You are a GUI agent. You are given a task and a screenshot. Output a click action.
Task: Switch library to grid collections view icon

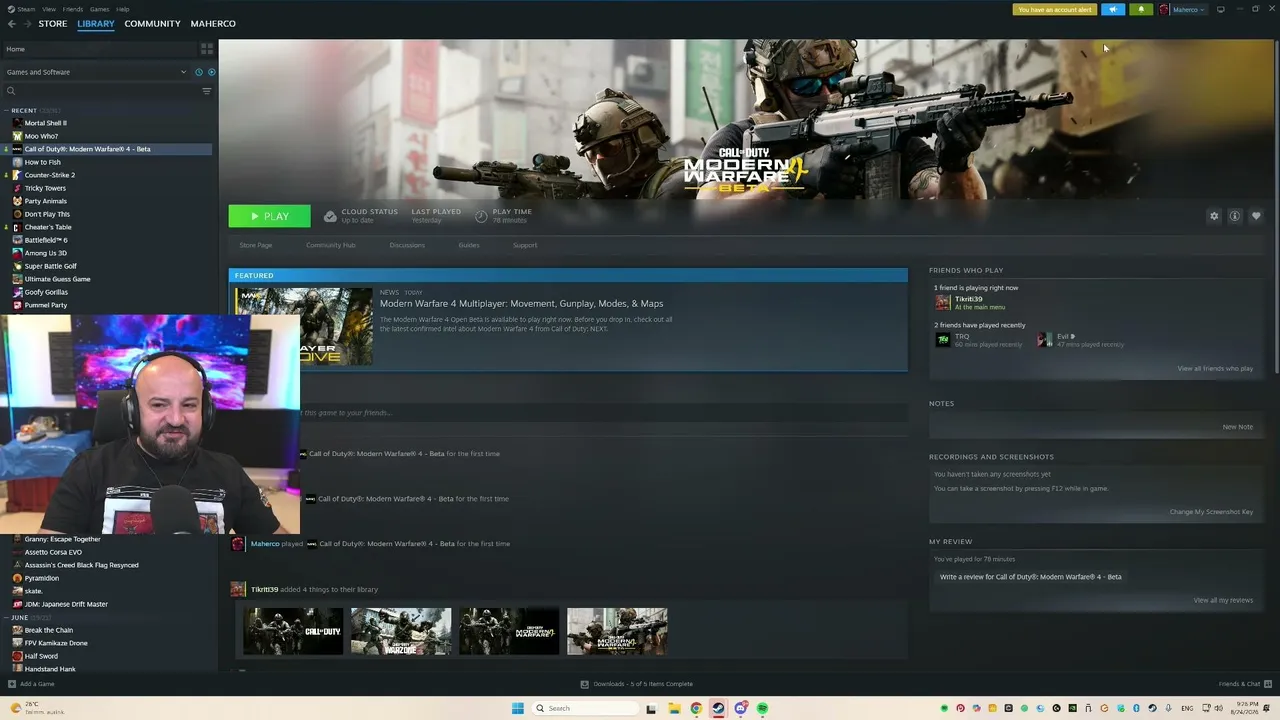point(207,49)
